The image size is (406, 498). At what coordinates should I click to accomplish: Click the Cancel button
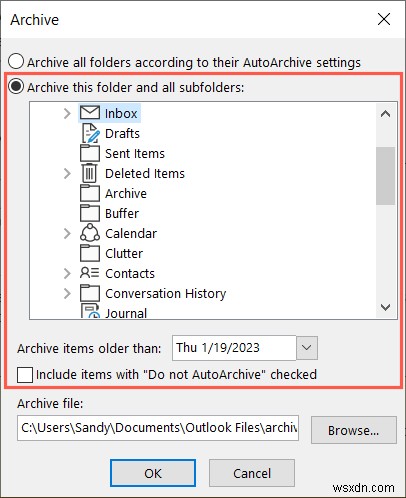pyautogui.click(x=252, y=473)
